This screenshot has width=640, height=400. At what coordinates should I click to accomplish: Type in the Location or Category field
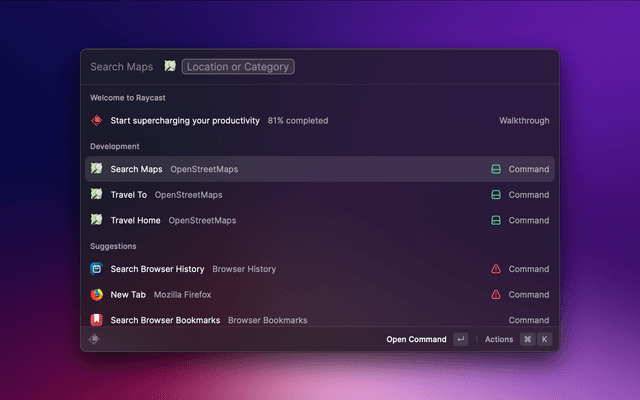238,67
